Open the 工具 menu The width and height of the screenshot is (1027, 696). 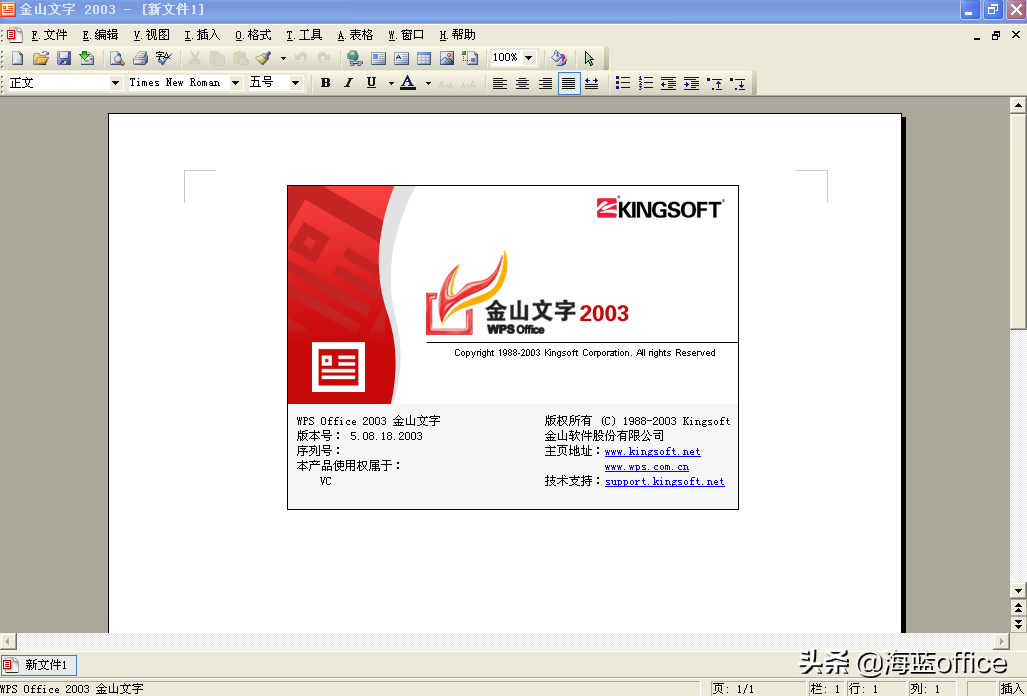[x=305, y=35]
